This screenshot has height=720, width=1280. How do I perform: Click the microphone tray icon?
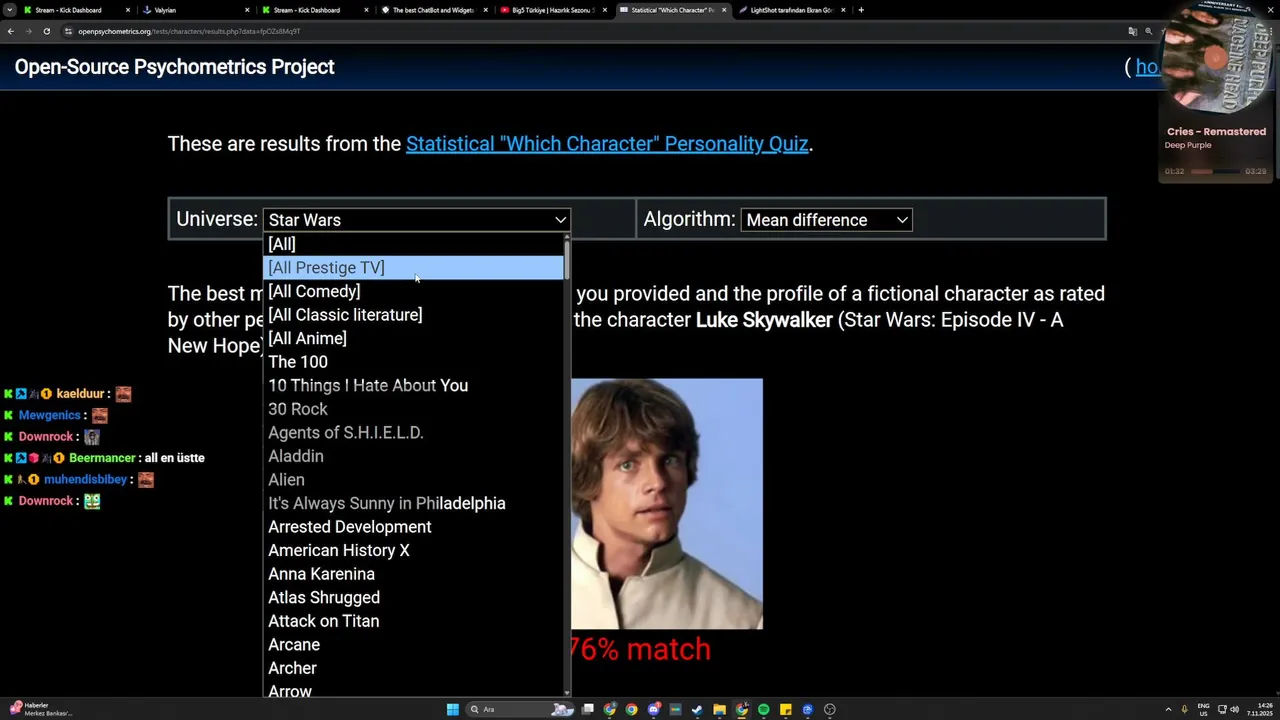[1185, 709]
